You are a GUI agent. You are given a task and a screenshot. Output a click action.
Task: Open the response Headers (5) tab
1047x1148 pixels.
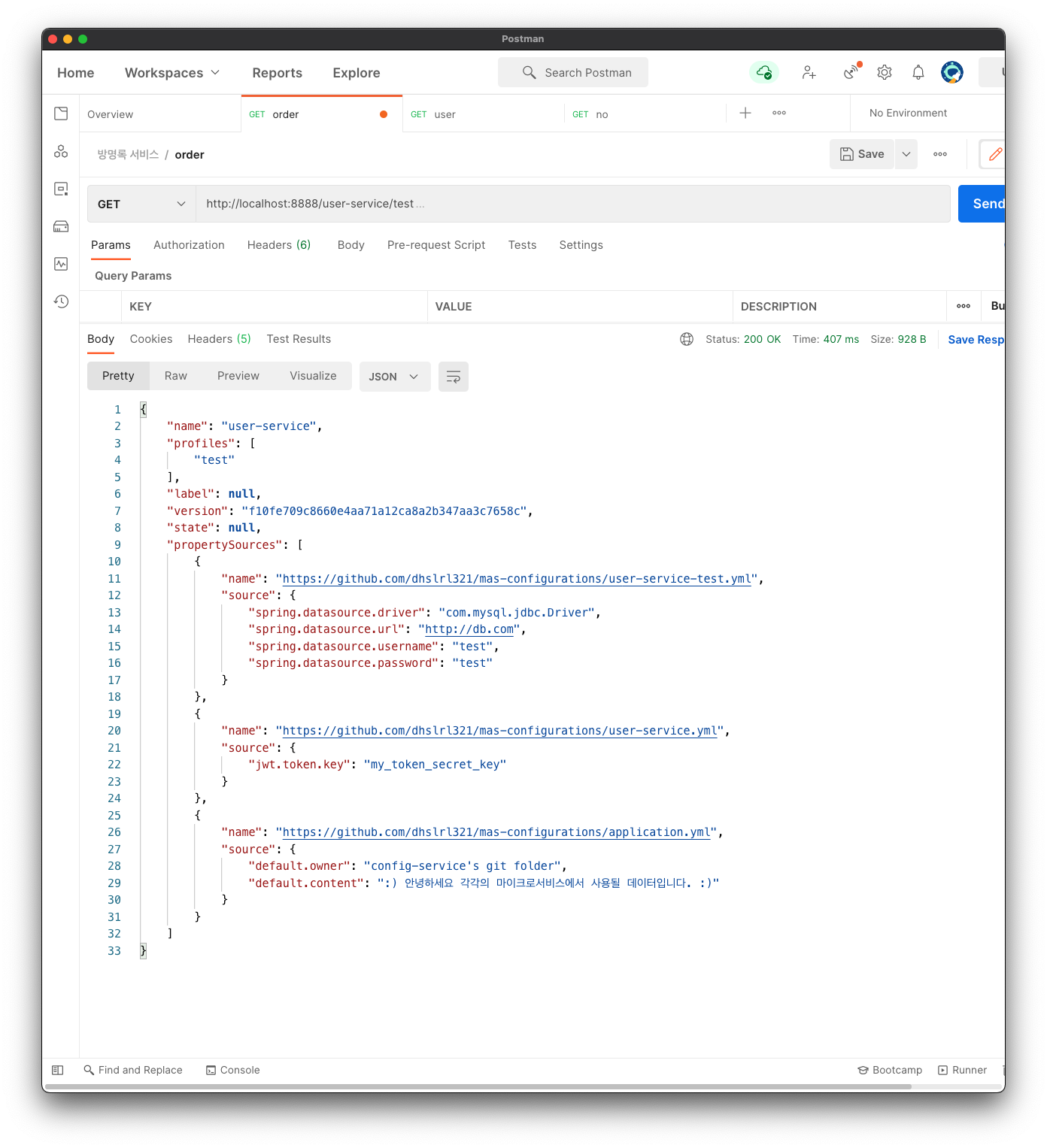pyautogui.click(x=220, y=339)
